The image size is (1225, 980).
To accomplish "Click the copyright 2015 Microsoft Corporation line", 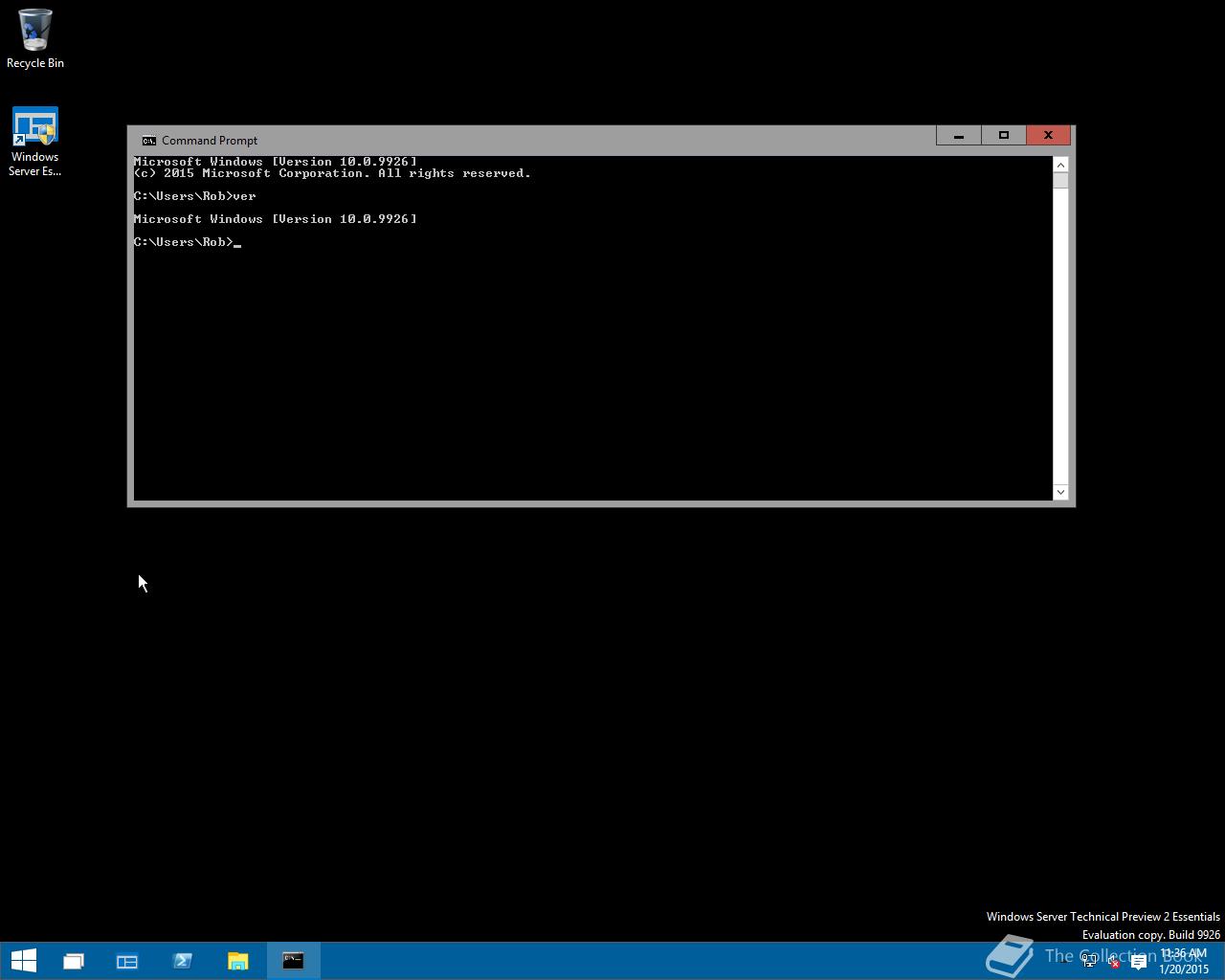I will coord(332,173).
